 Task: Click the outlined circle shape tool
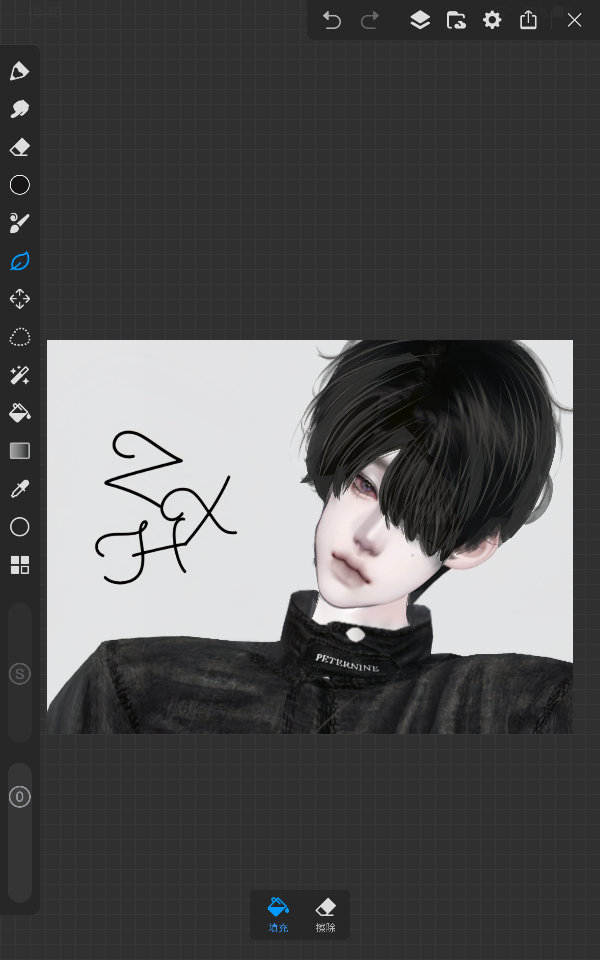point(20,527)
